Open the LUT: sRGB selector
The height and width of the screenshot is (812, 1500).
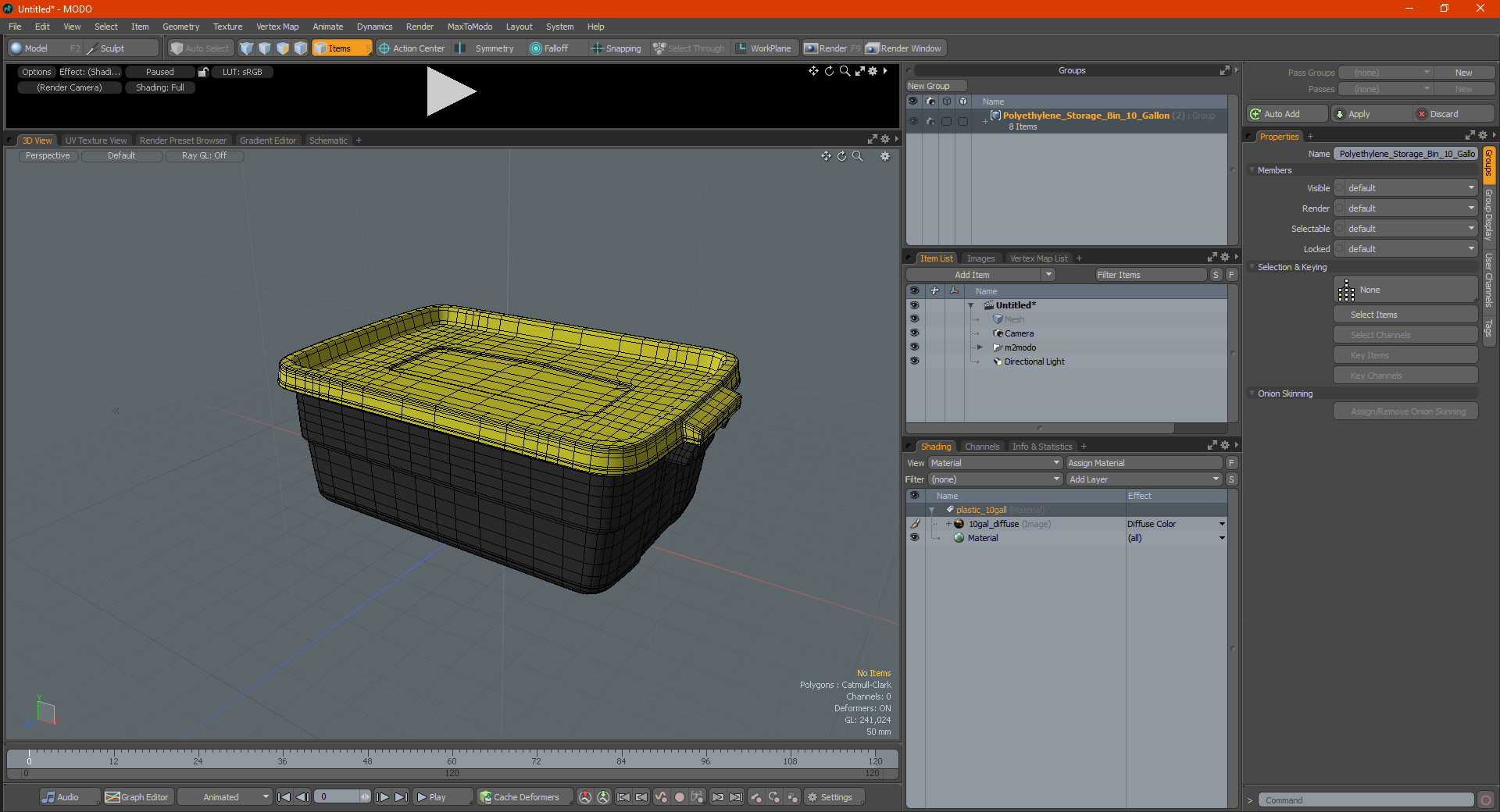(242, 72)
